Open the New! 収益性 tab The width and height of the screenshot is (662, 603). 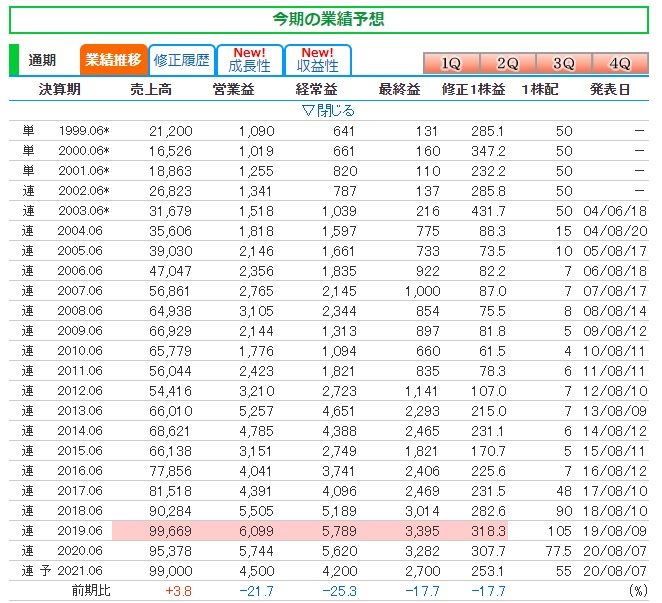coord(318,60)
